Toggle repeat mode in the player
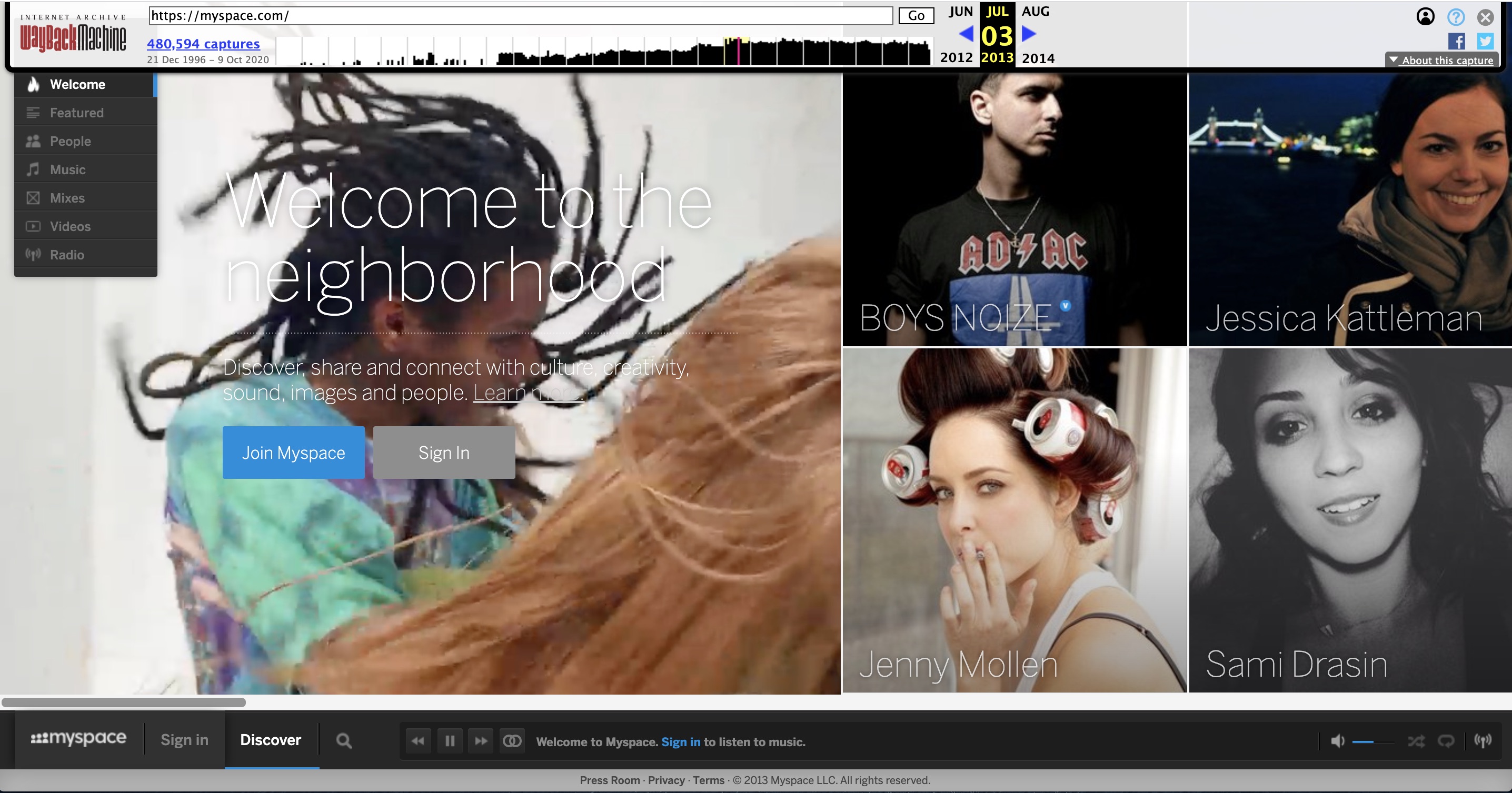The image size is (1512, 793). [x=1446, y=741]
